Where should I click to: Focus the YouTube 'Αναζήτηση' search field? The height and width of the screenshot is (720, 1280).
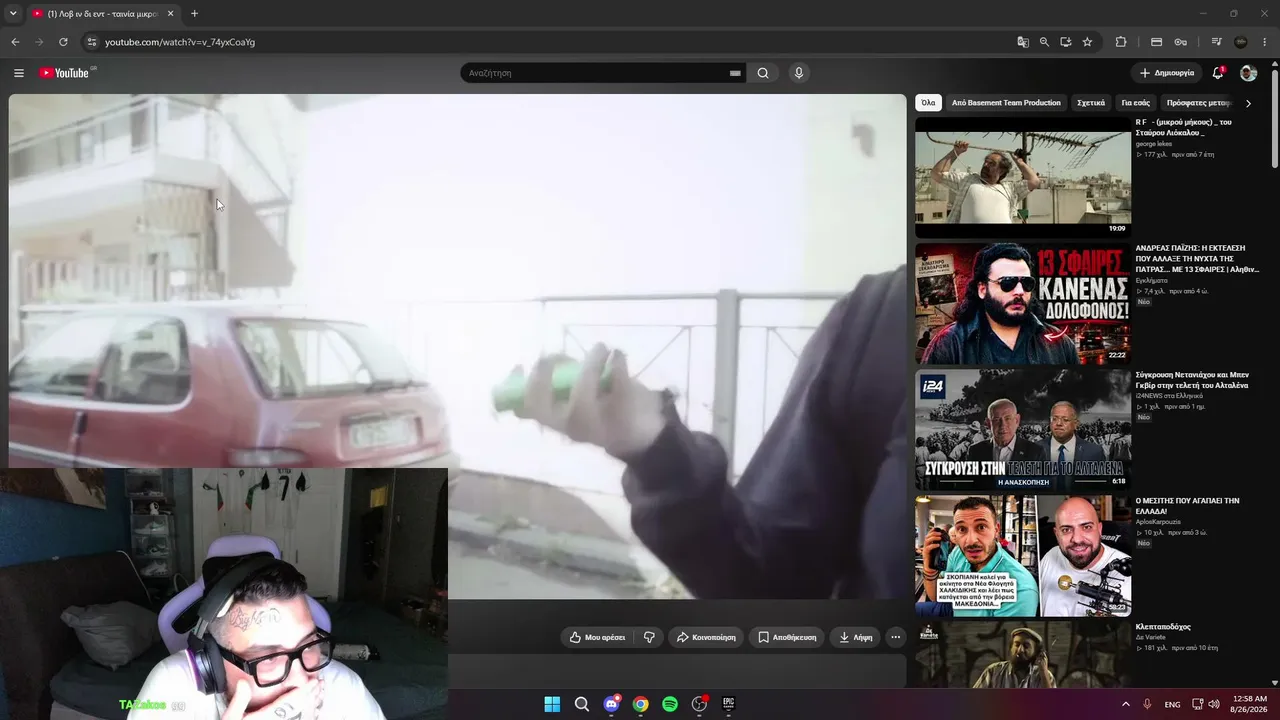596,73
